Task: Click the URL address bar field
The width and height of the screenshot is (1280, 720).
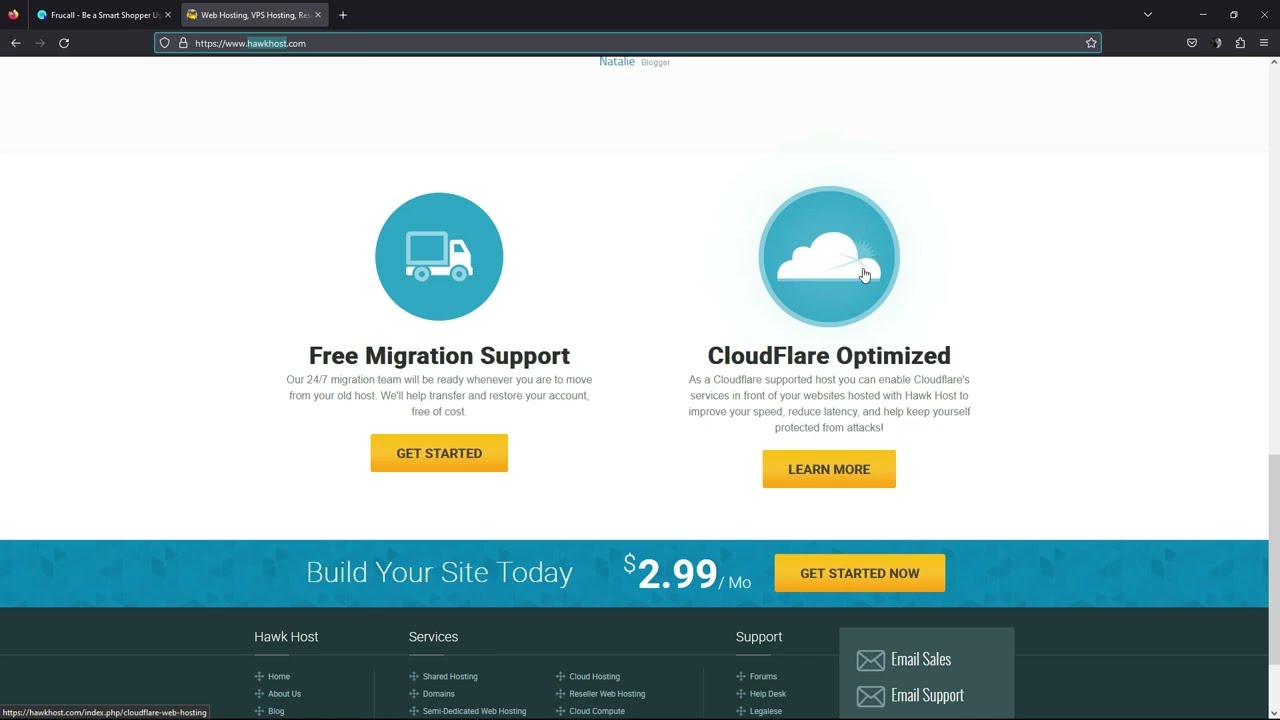Action: pos(628,43)
